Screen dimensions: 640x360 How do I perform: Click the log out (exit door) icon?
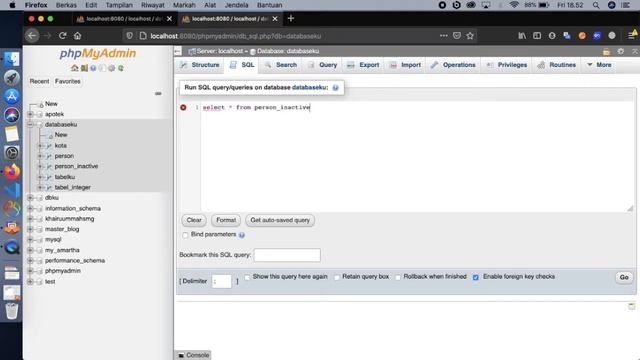coord(84,68)
